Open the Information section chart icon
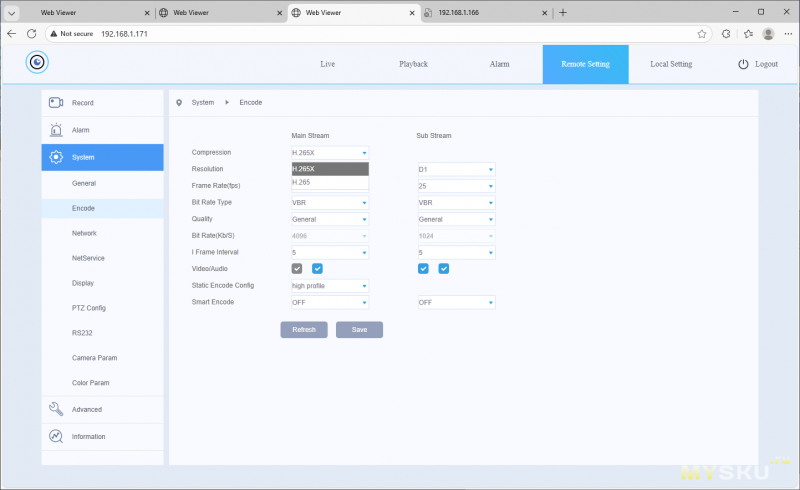 click(x=56, y=436)
